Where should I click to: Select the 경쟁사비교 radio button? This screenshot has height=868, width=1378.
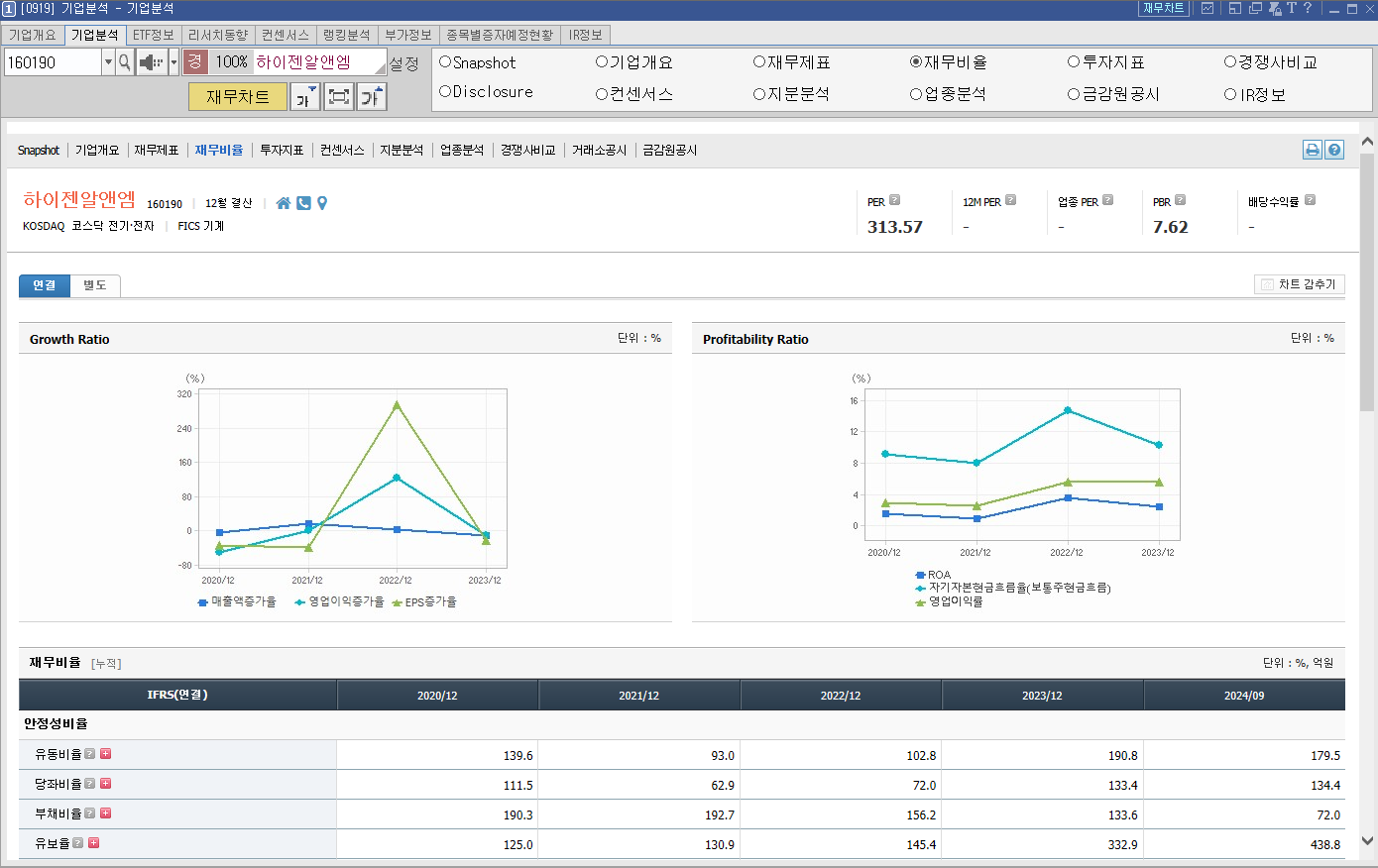point(1230,61)
